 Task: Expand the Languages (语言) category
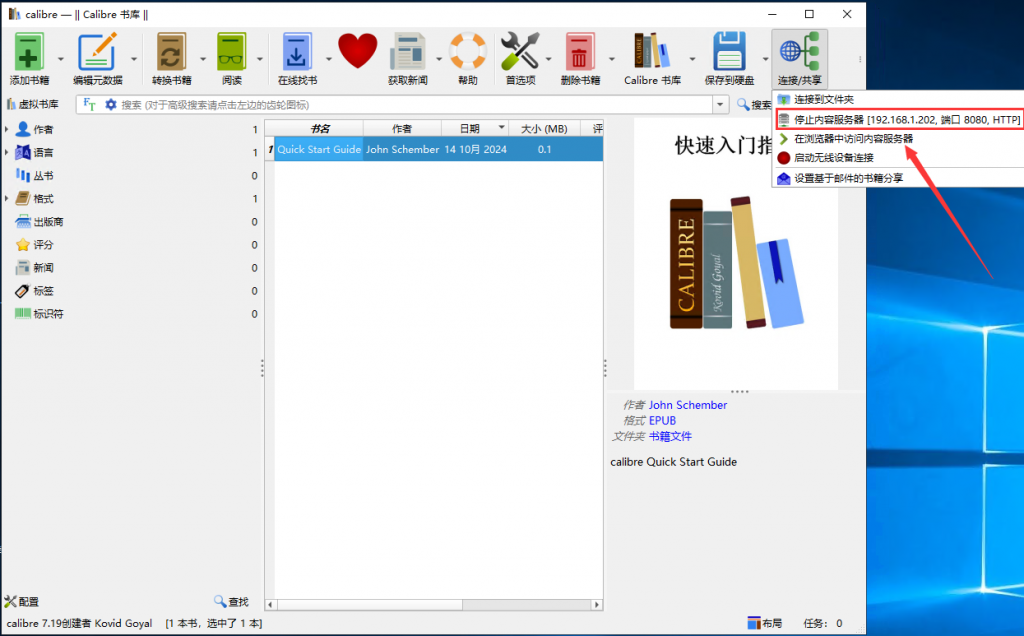(7, 152)
